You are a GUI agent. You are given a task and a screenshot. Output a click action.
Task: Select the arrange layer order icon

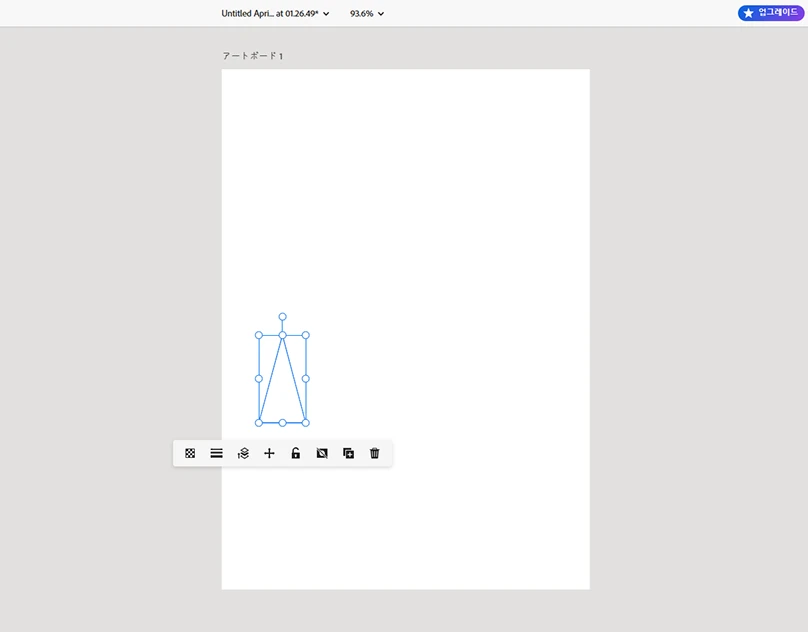click(x=242, y=453)
